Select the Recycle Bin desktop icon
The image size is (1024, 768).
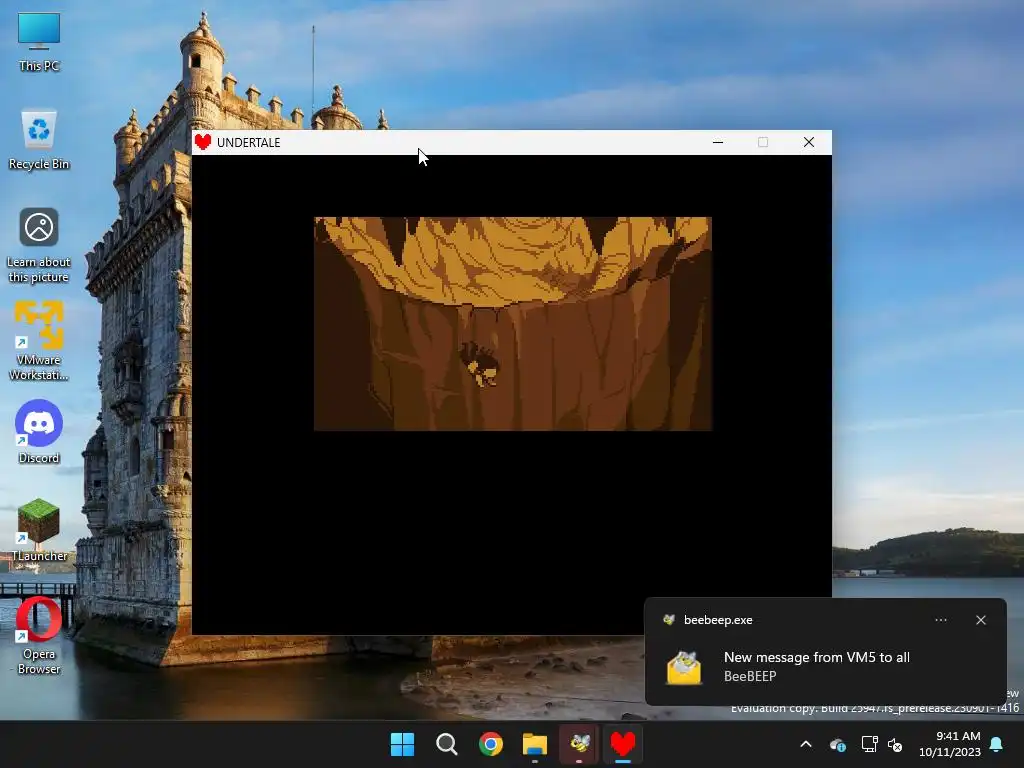coord(39,139)
